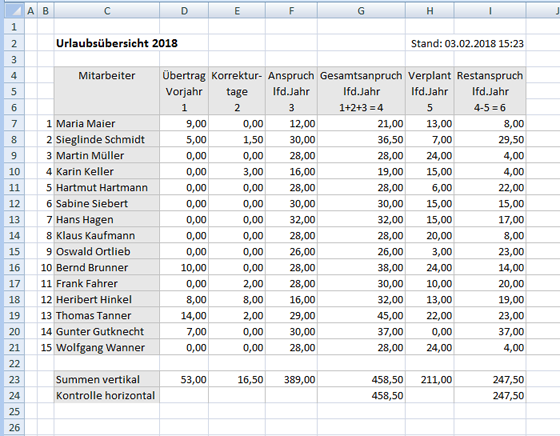Click the Summen vertikal label cell

(x=107, y=379)
